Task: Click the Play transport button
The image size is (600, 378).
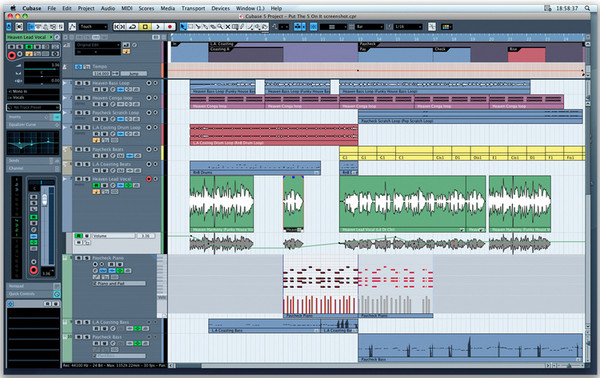Action: pyautogui.click(x=158, y=27)
